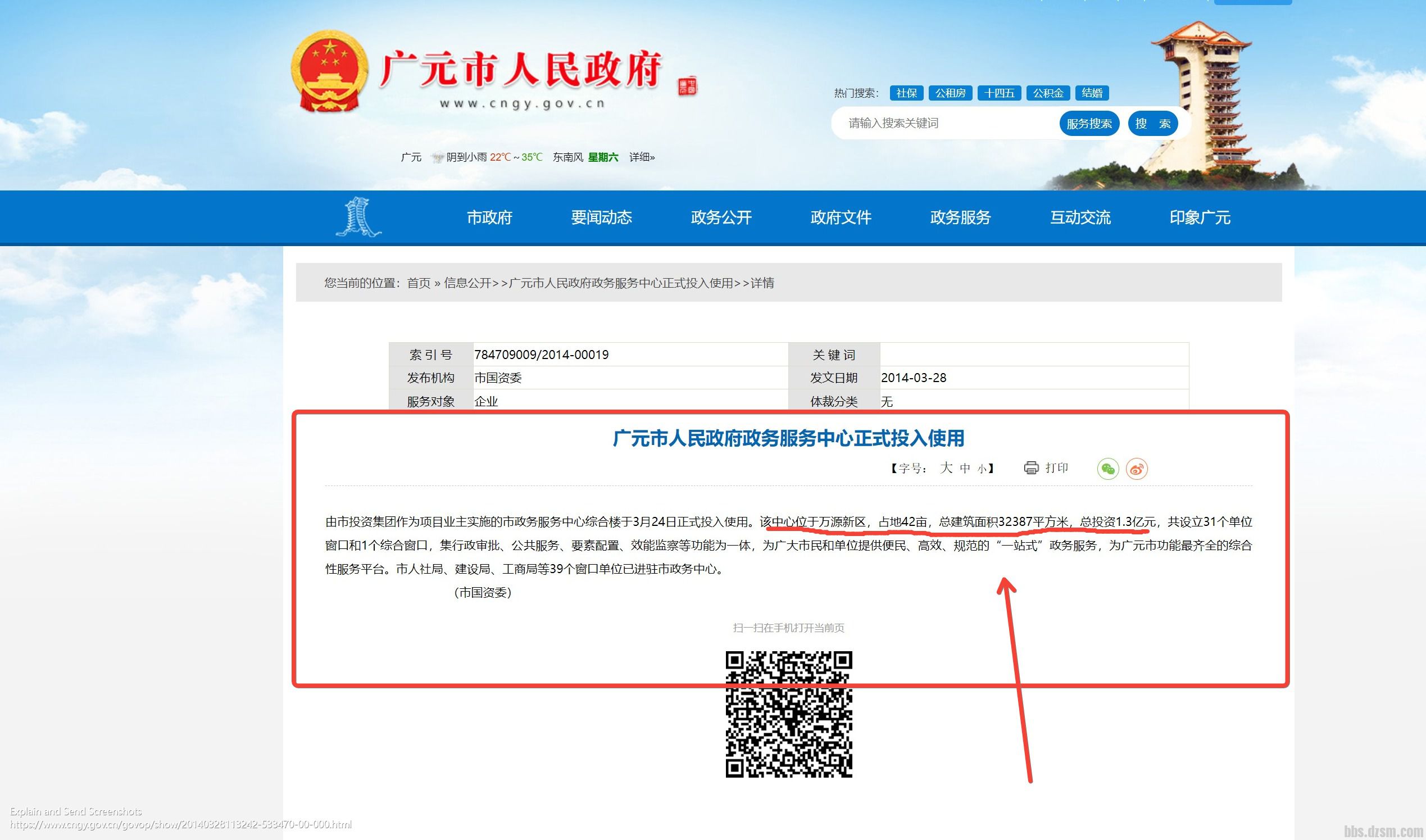This screenshot has height=840, width=1426.
Task: Set font size to small (小)
Action: [x=982, y=469]
